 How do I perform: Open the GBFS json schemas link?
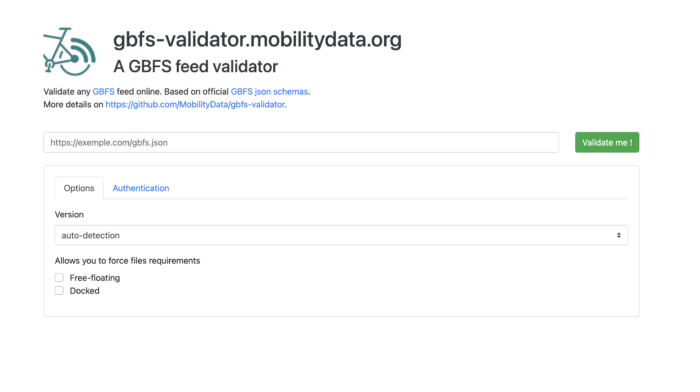(x=269, y=92)
